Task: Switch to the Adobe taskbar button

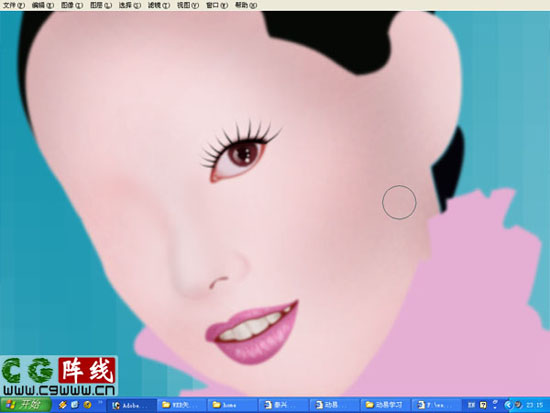Action: click(x=132, y=405)
